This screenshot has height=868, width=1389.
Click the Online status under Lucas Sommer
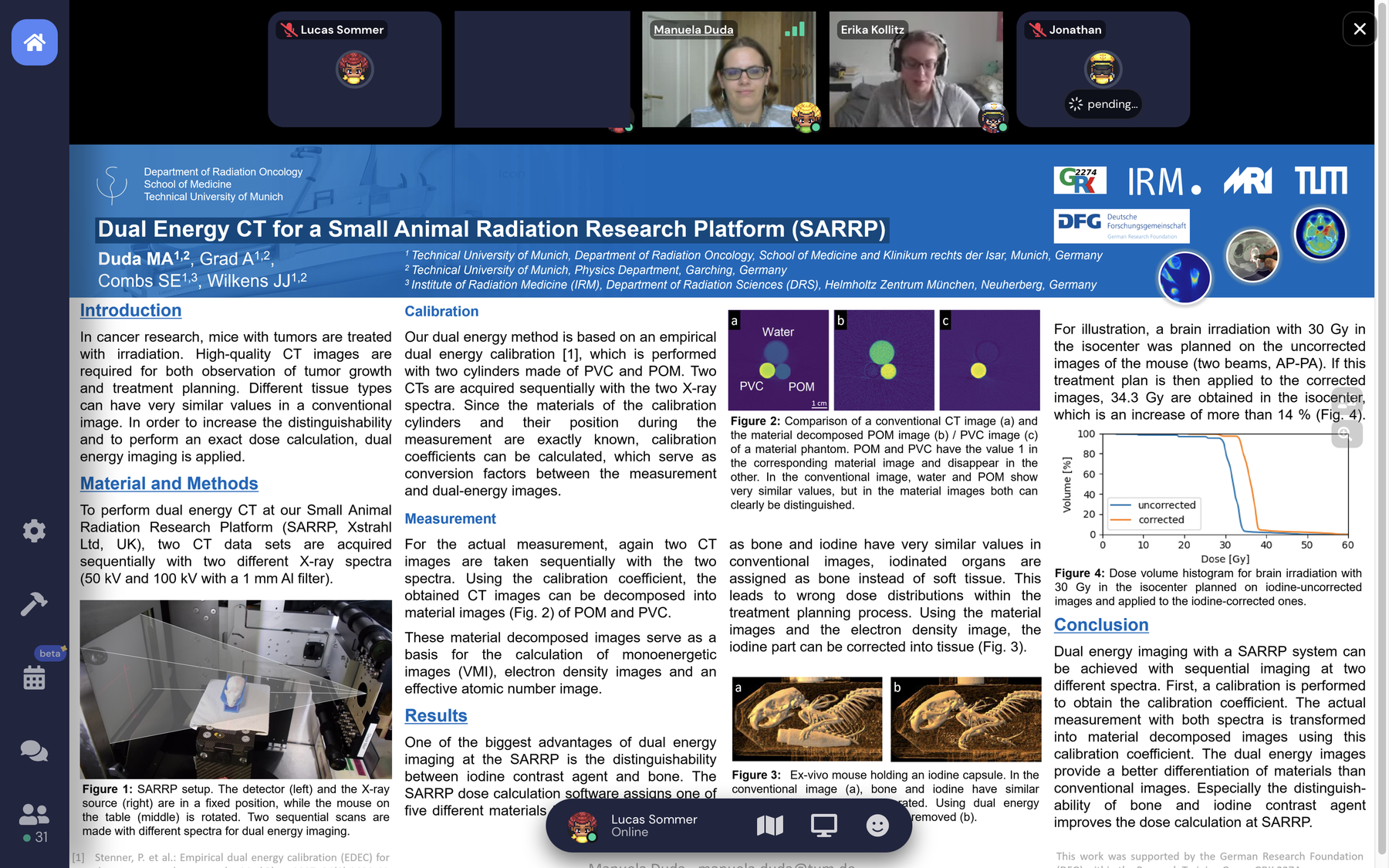630,833
